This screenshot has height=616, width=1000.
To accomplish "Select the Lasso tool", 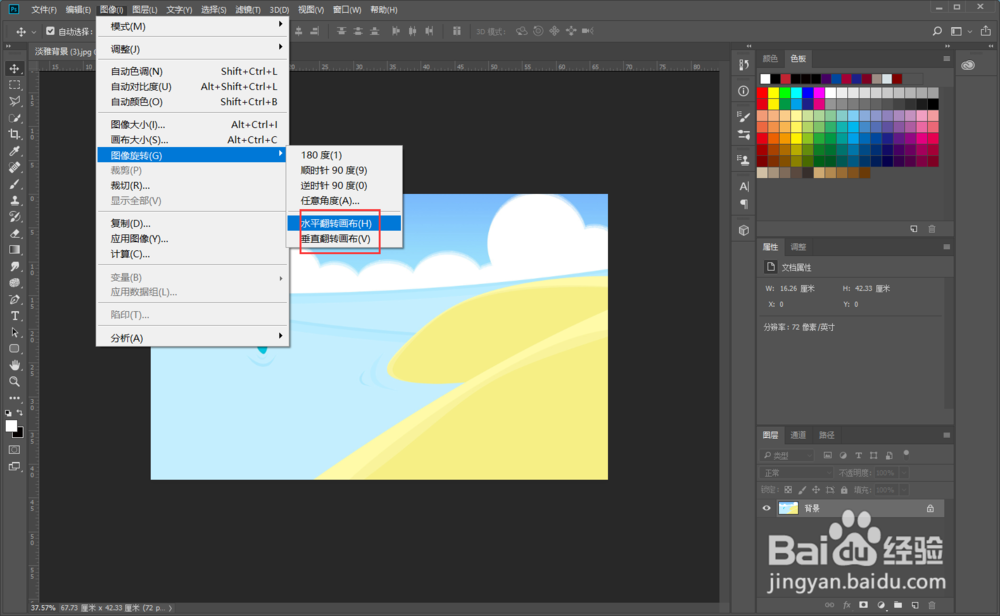I will tap(14, 101).
